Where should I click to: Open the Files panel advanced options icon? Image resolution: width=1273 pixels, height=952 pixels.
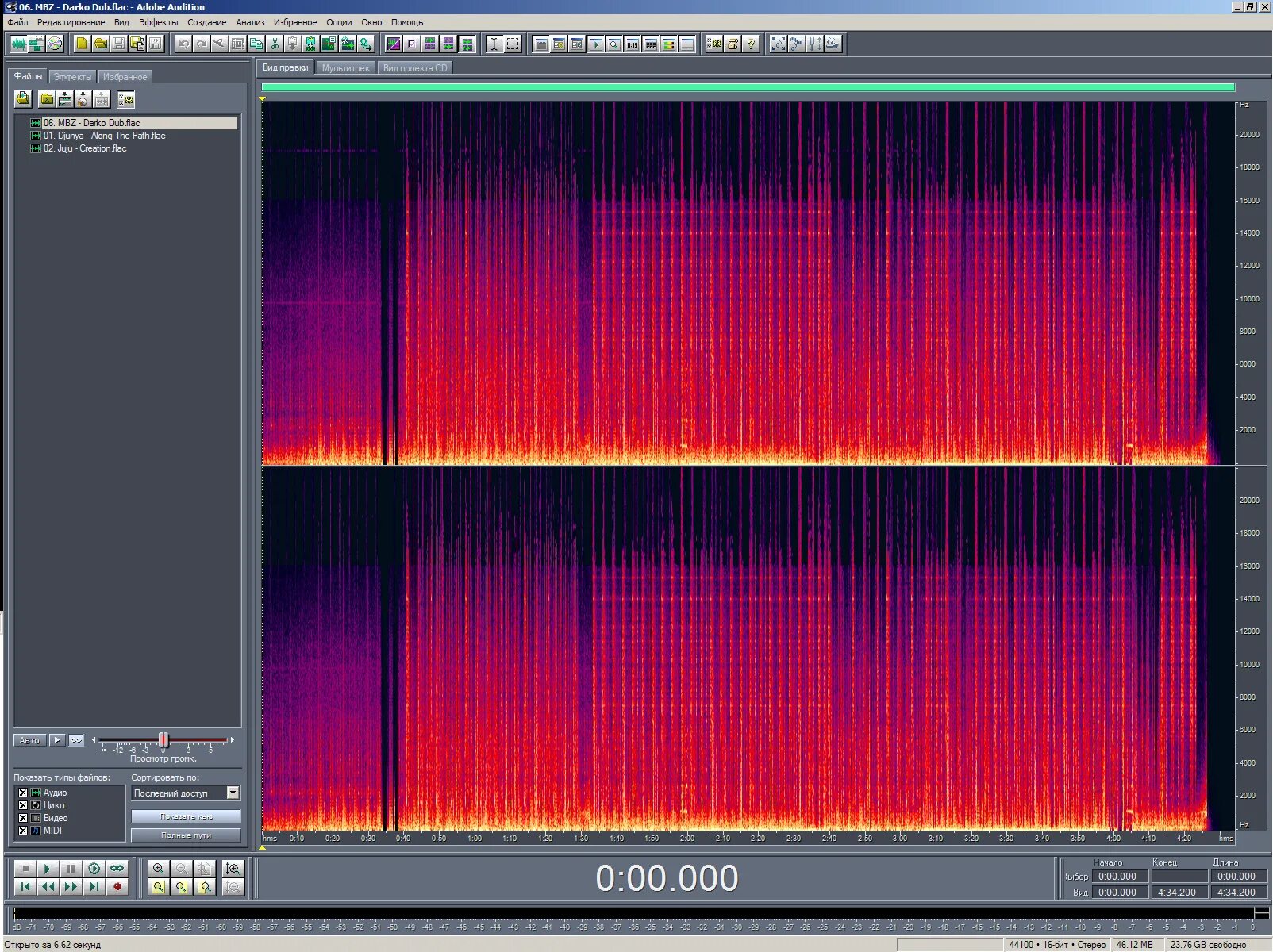(126, 99)
